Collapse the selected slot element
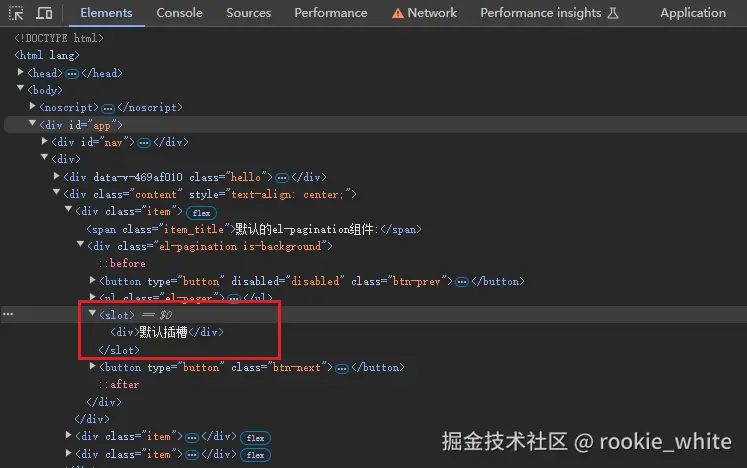This screenshot has height=468, width=747. pos(92,313)
